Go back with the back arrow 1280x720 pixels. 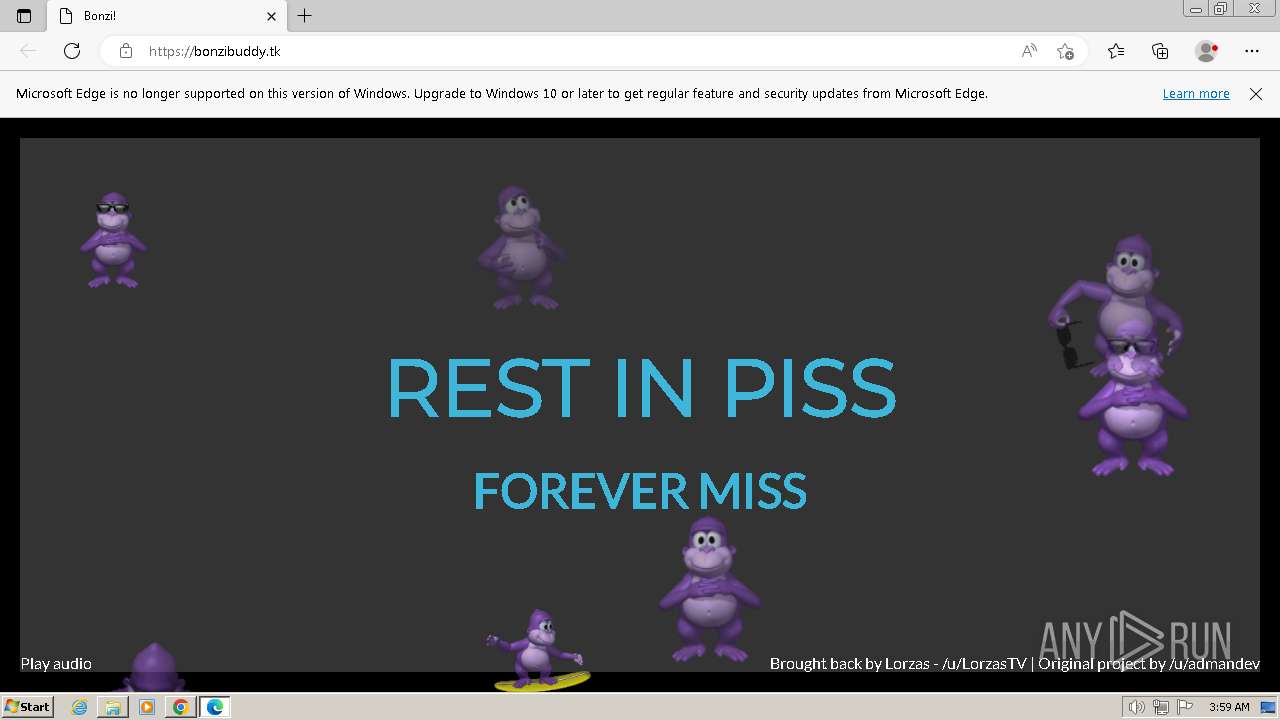click(28, 51)
